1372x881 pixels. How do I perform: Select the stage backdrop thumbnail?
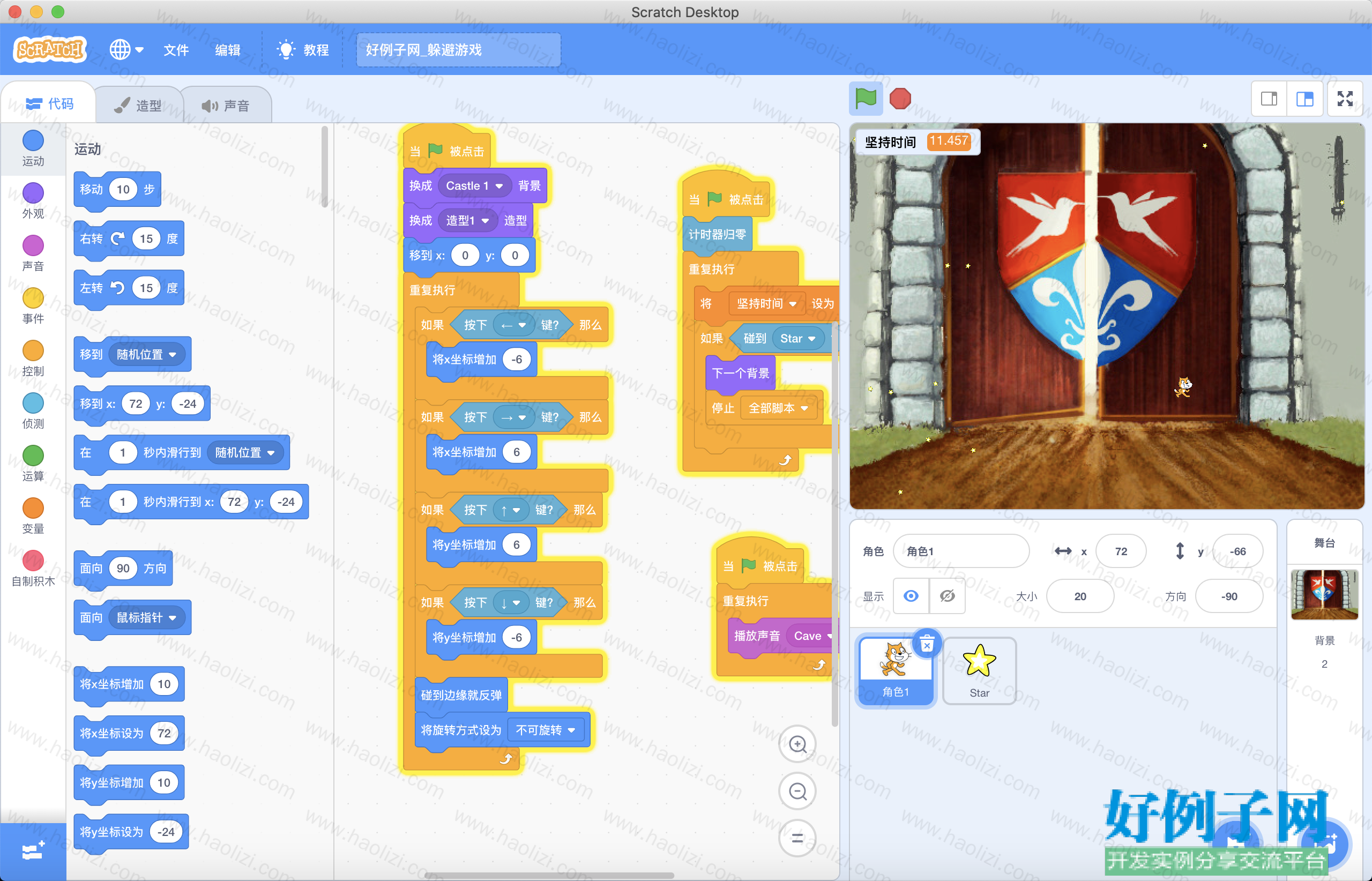1324,595
